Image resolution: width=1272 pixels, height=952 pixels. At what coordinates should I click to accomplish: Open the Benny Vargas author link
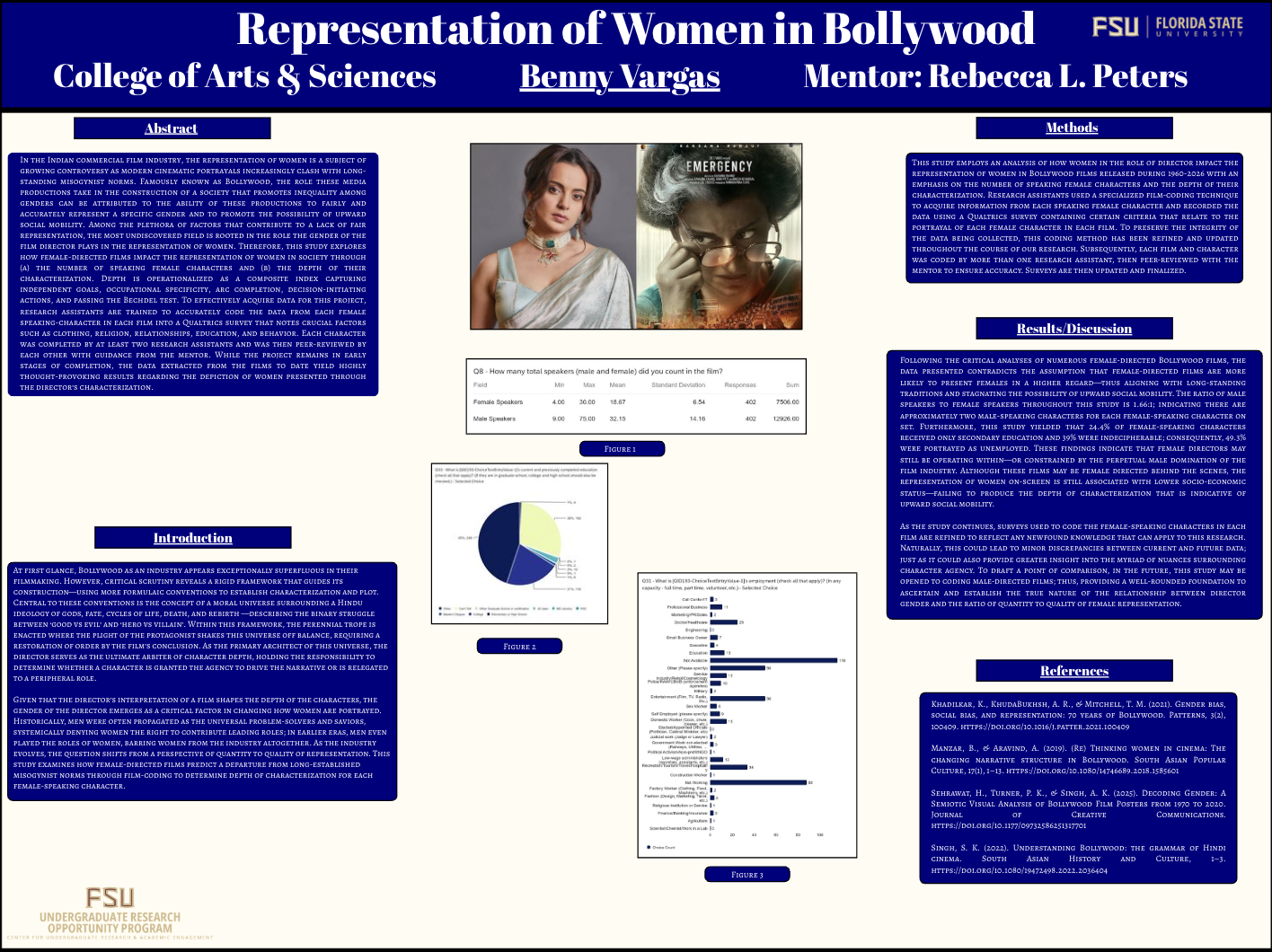[619, 77]
